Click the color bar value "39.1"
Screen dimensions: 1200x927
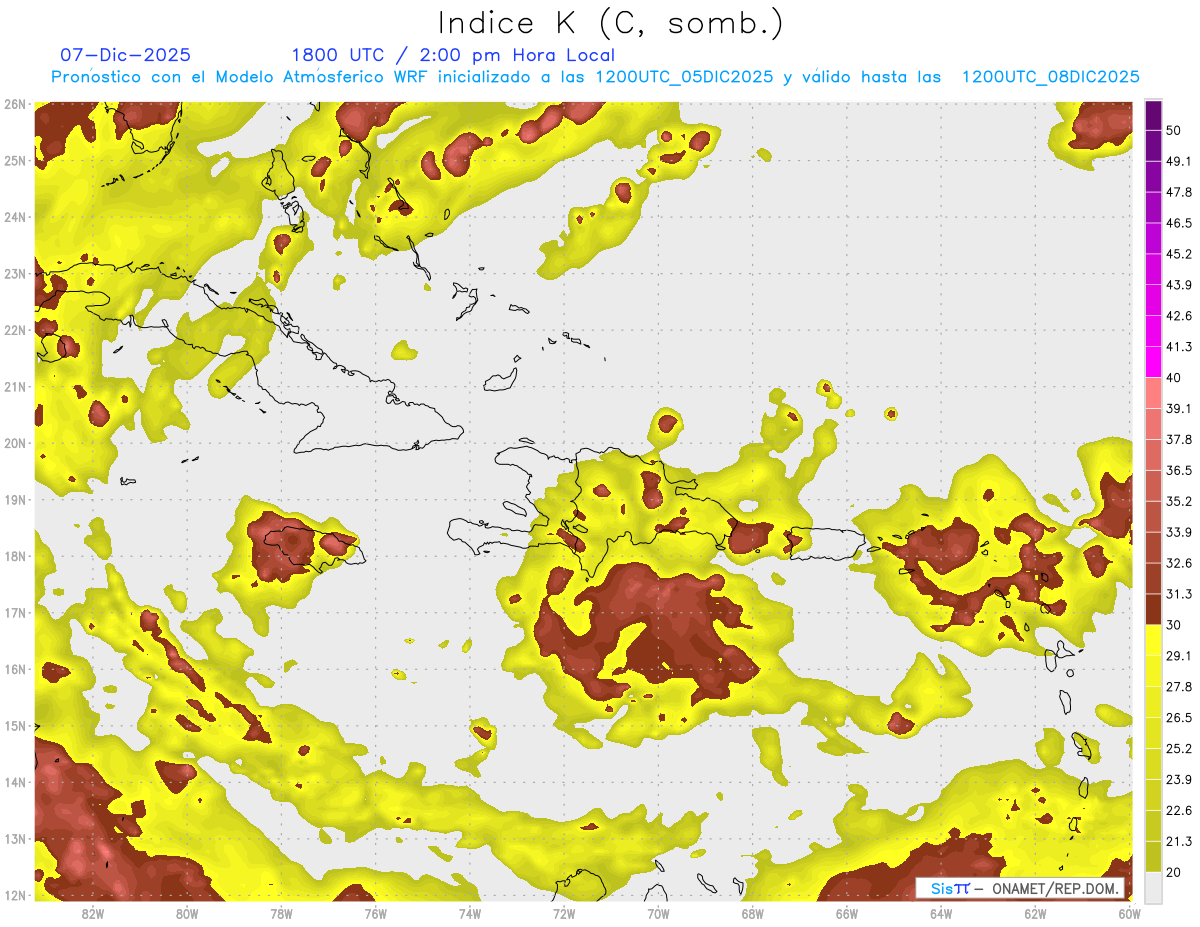[1179, 408]
